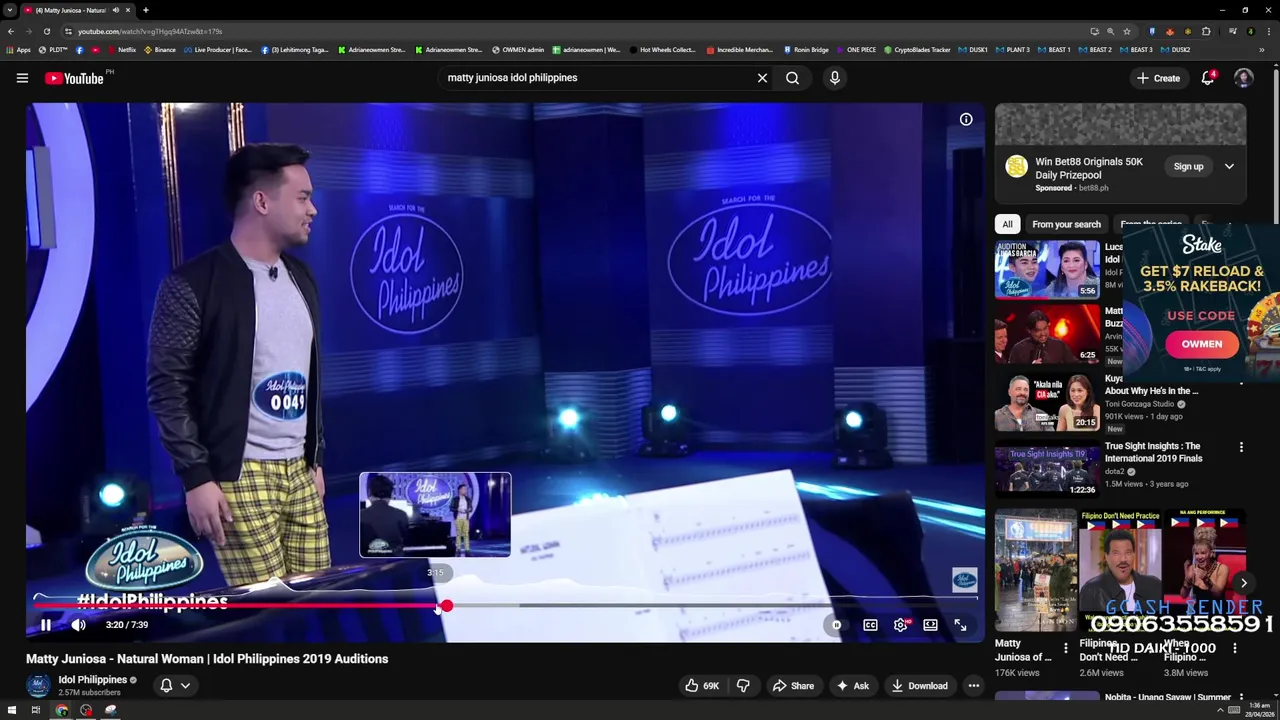Open the Idol Philippines channel name link
1280x720 pixels.
coord(92,680)
